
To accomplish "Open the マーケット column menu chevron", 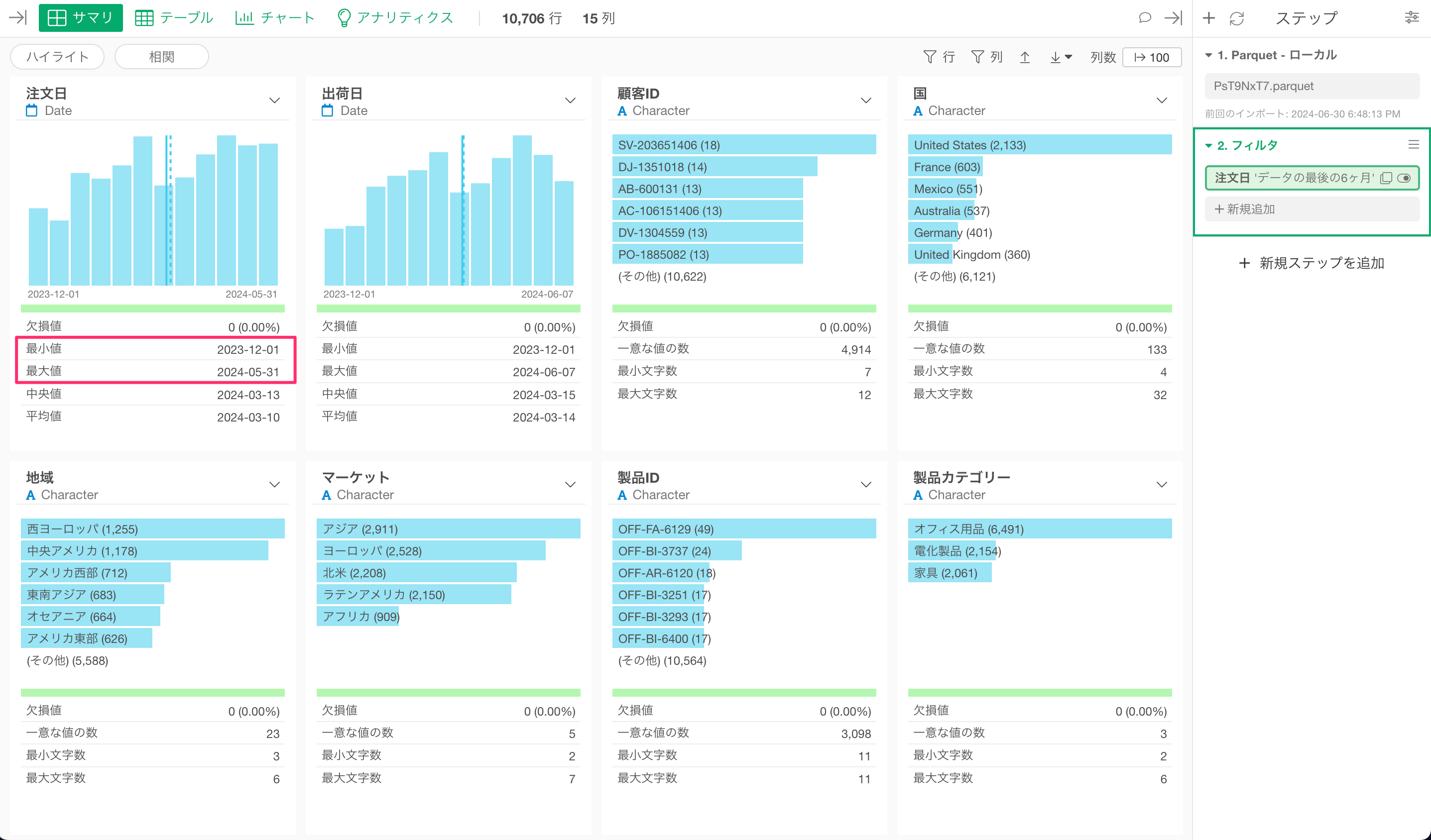I will [570, 484].
